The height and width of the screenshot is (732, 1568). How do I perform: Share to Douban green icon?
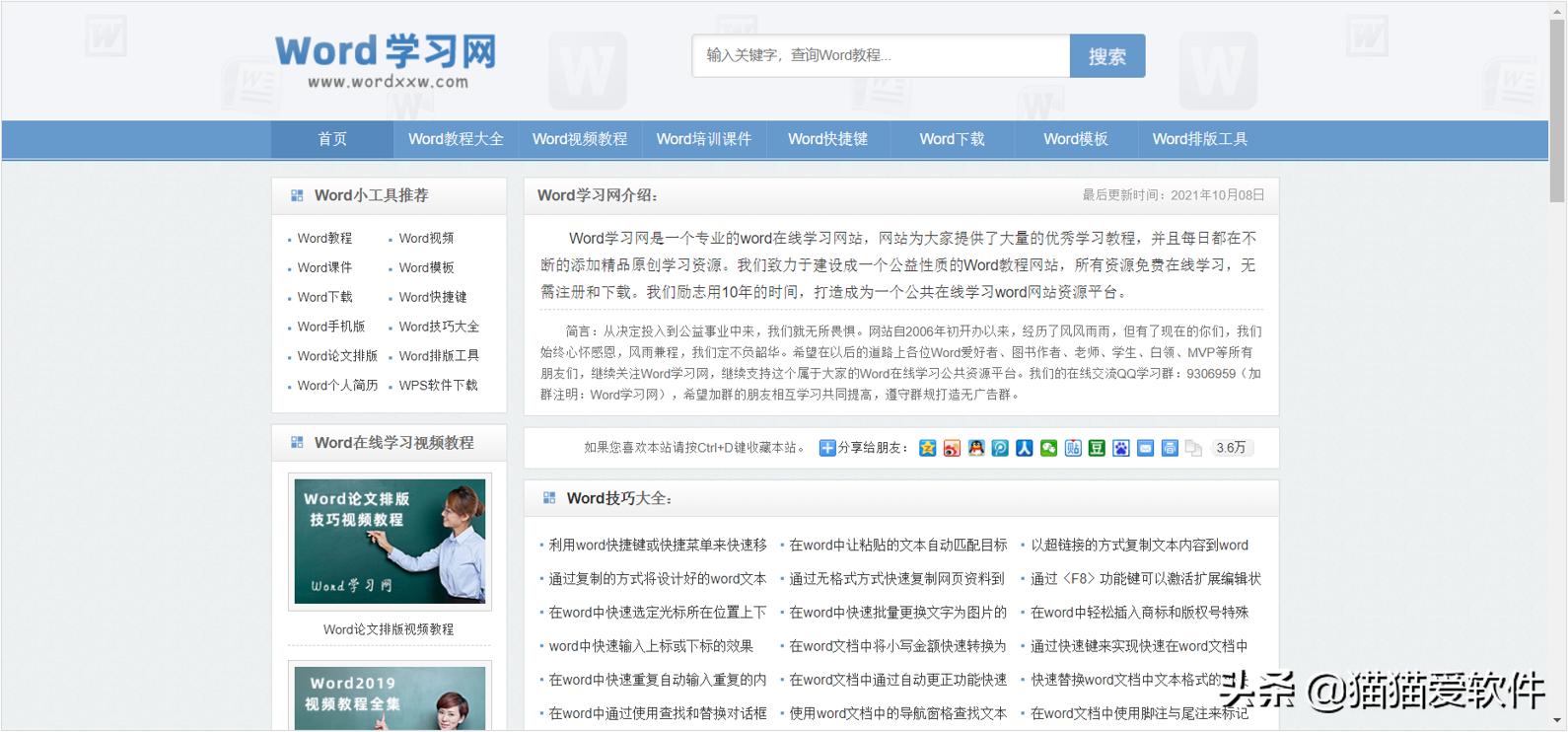point(1097,448)
